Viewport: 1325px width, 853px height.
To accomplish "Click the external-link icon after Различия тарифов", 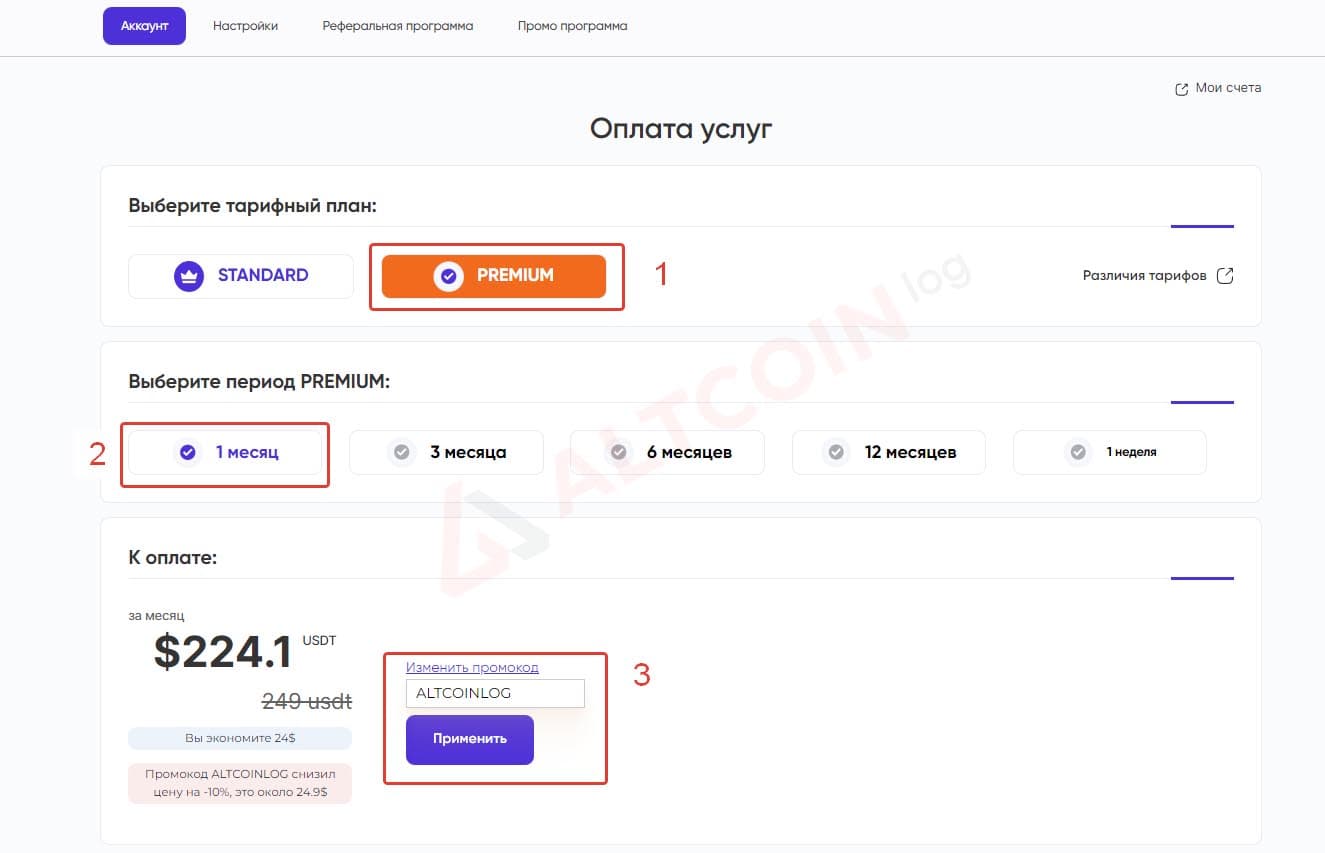I will (1225, 276).
